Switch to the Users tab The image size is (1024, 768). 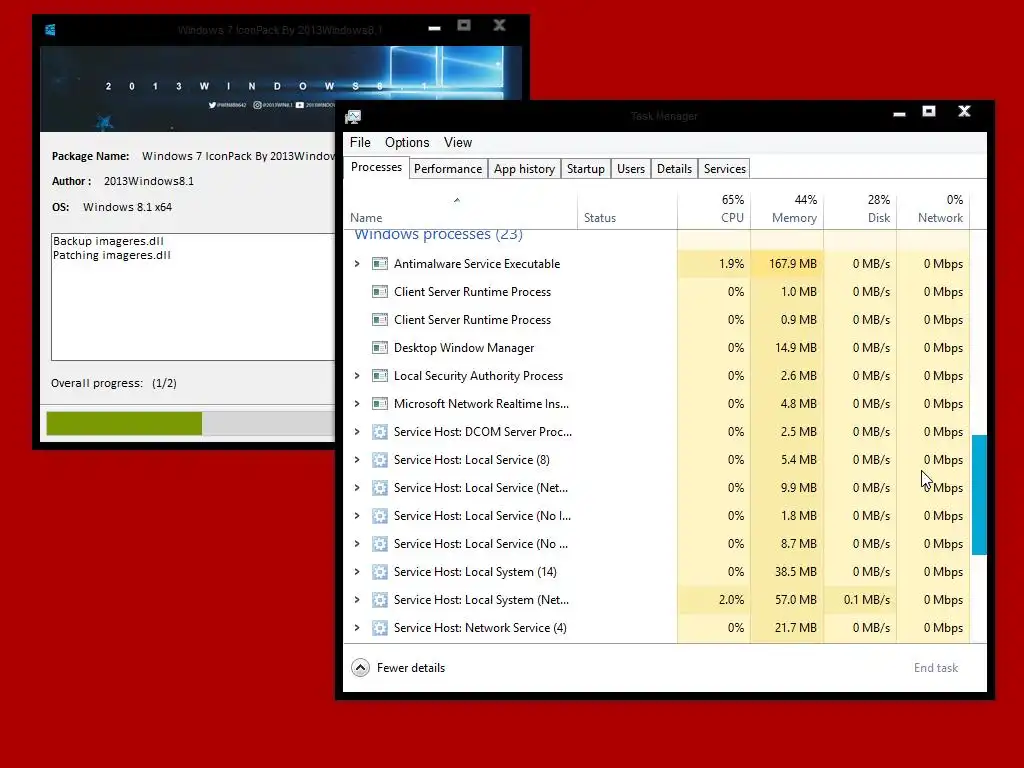(631, 169)
